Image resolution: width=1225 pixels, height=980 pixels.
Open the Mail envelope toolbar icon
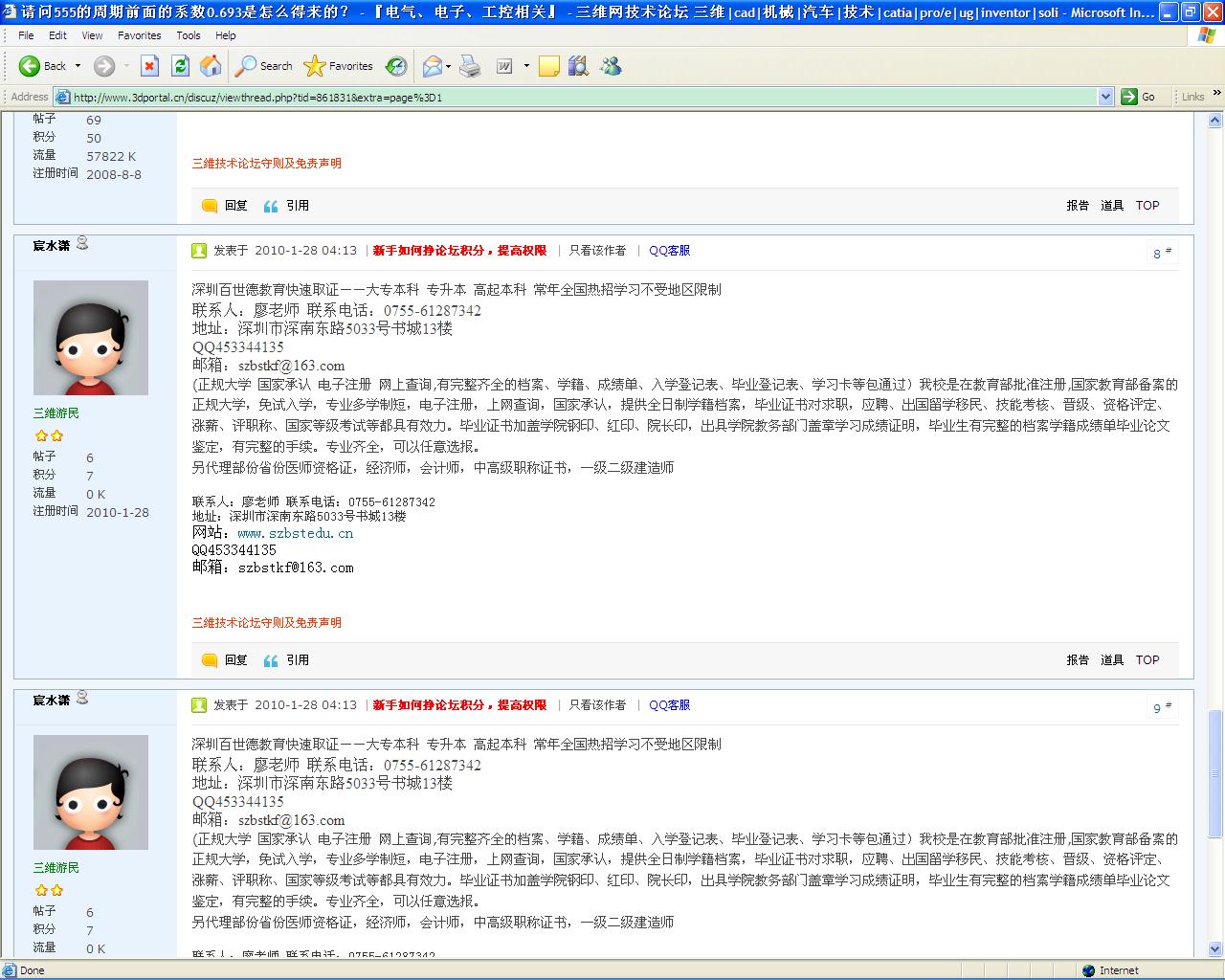tap(433, 66)
